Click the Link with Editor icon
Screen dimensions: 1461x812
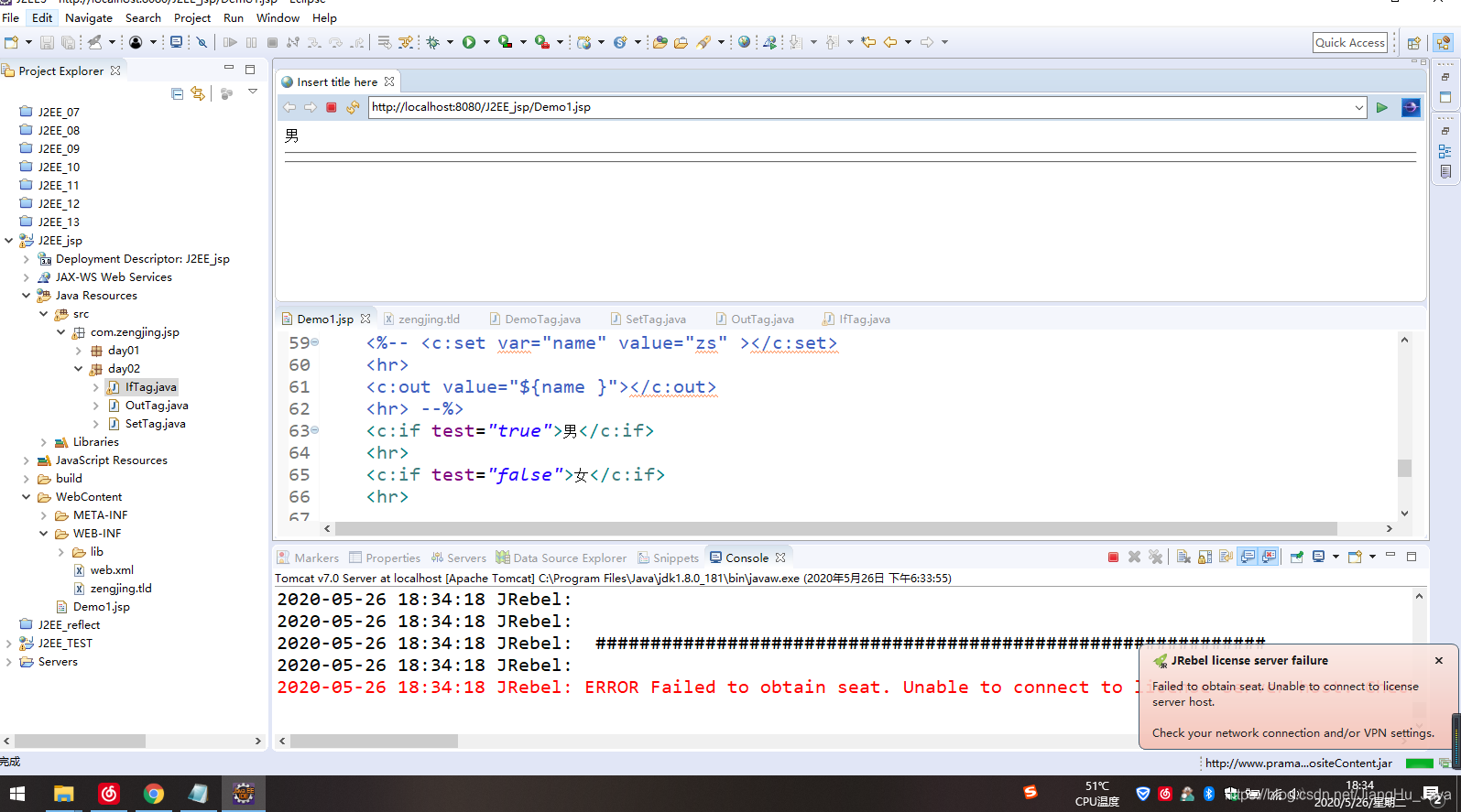(198, 93)
